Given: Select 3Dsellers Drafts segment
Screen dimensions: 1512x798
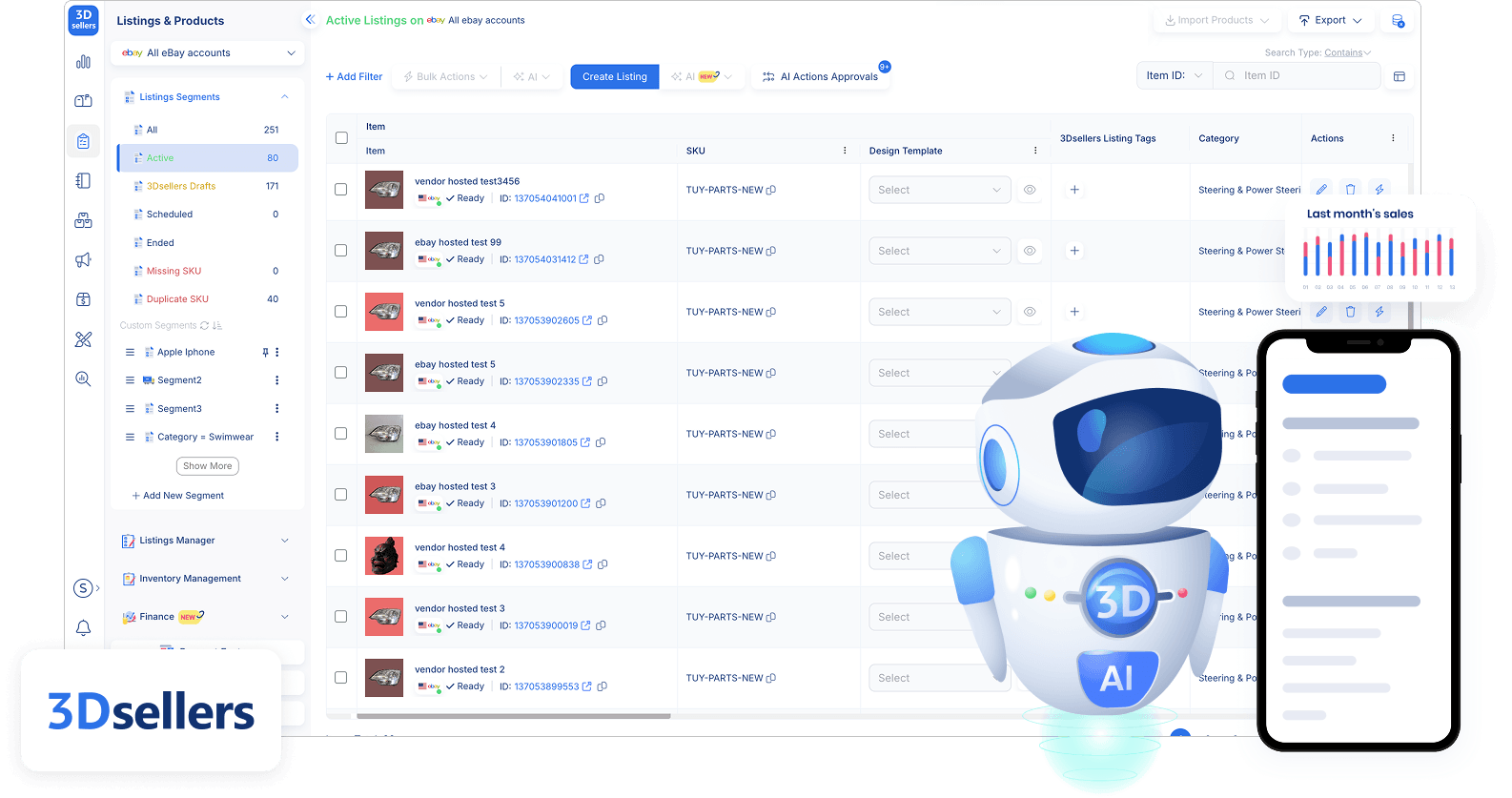Looking at the screenshot, I should (207, 186).
